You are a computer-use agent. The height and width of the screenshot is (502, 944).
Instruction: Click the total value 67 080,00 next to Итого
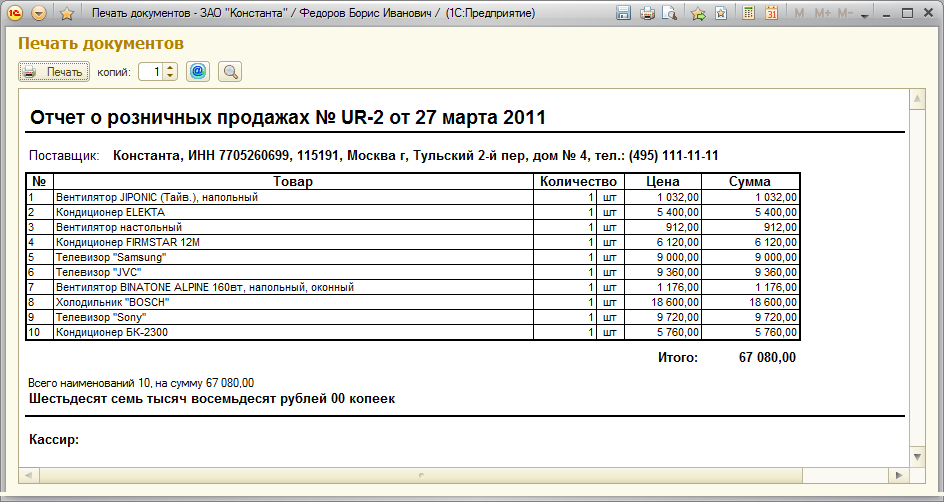coord(767,358)
